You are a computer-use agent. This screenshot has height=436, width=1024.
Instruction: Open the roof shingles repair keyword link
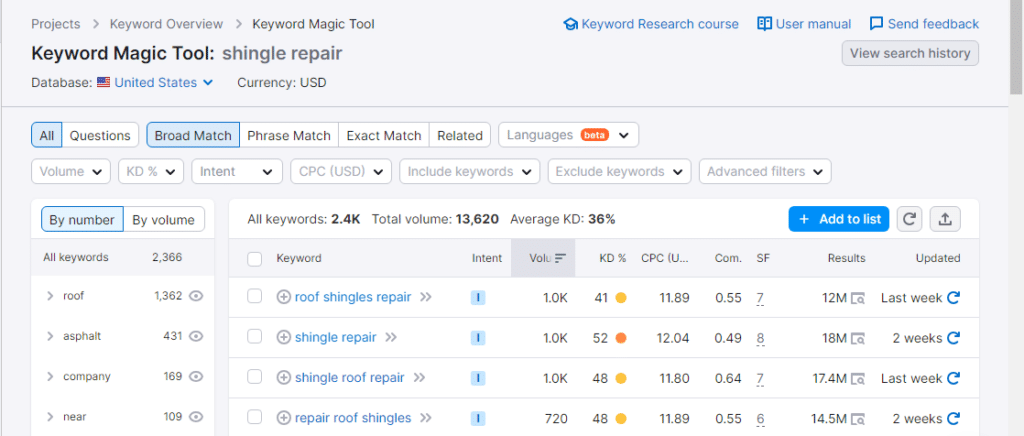point(353,298)
